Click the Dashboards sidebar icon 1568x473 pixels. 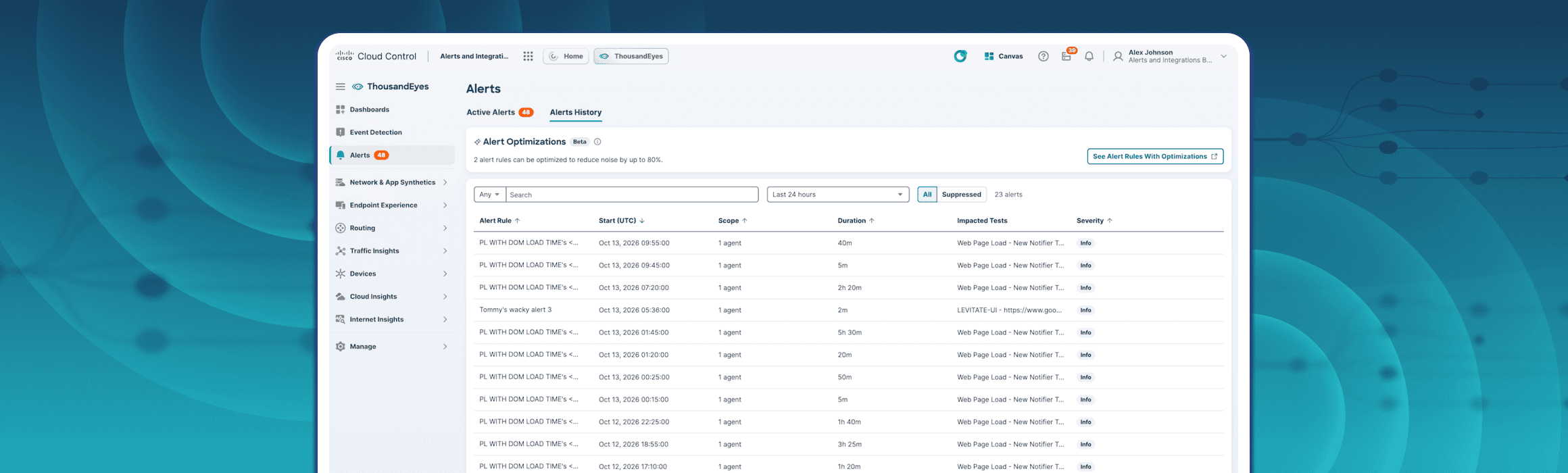point(341,109)
